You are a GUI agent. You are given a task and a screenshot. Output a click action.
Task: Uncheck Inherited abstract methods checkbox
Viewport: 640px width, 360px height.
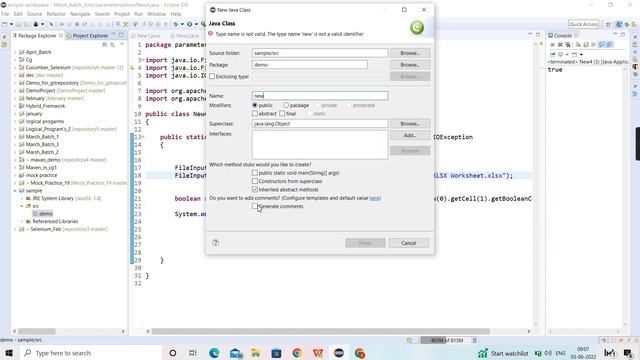point(255,189)
